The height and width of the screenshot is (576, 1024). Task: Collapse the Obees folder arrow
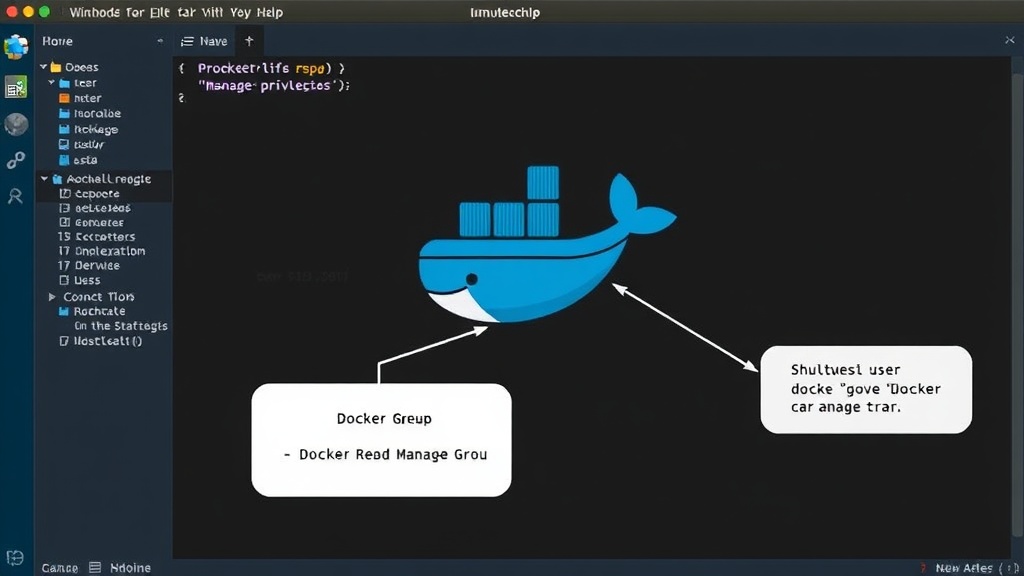tap(44, 67)
